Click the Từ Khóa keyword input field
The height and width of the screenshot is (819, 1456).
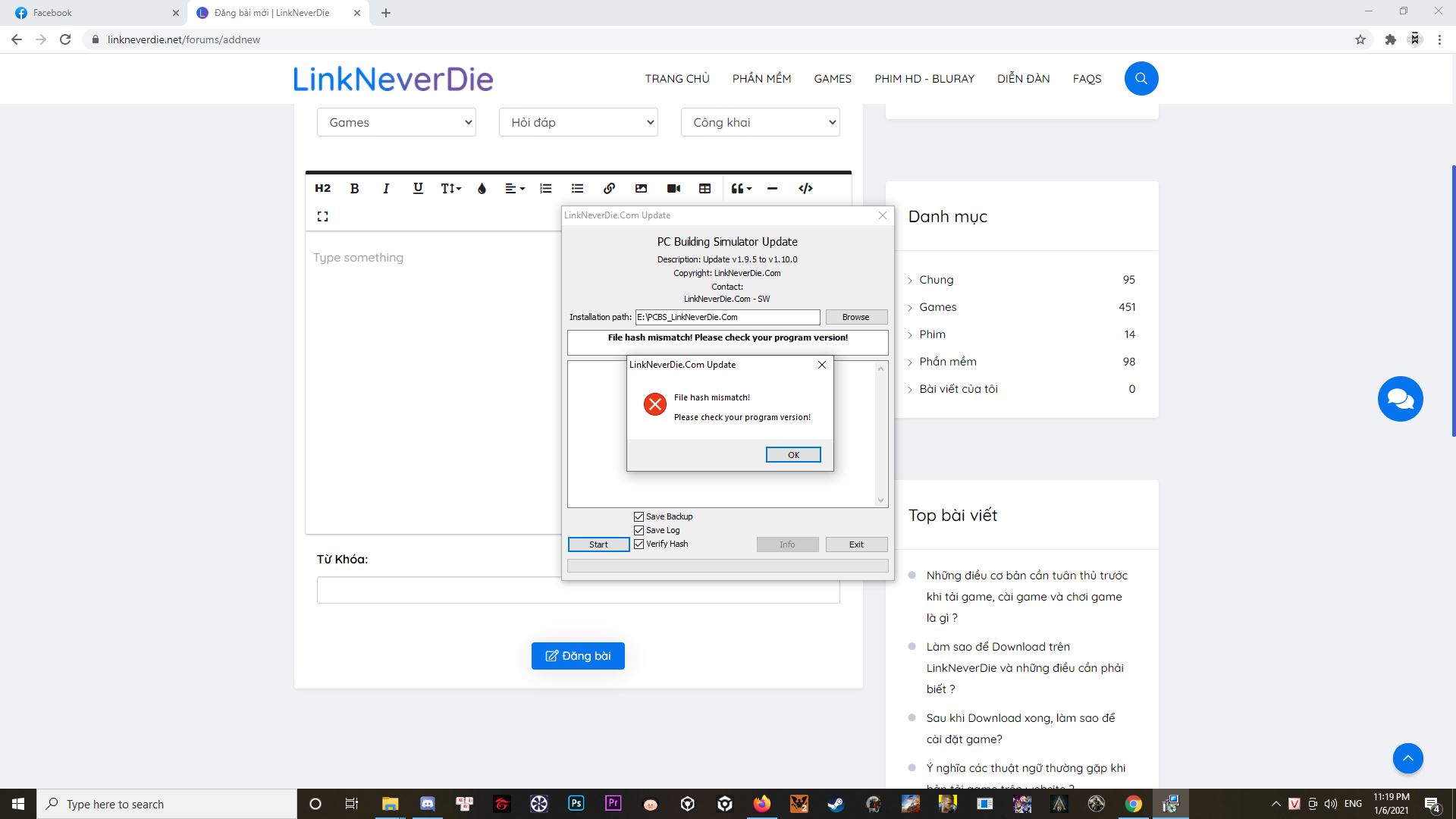tap(579, 590)
